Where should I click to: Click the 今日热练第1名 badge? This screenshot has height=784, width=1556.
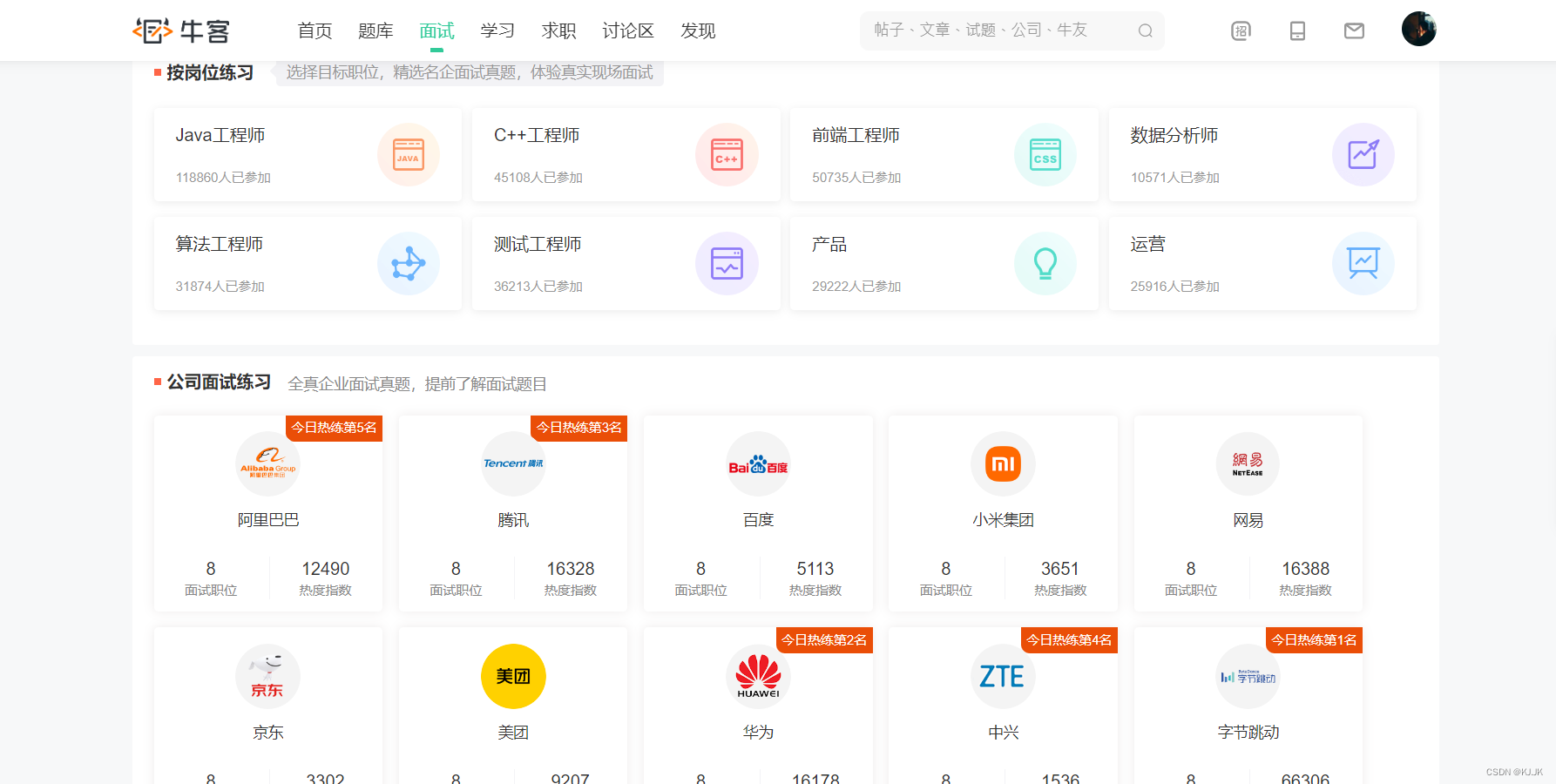1313,640
